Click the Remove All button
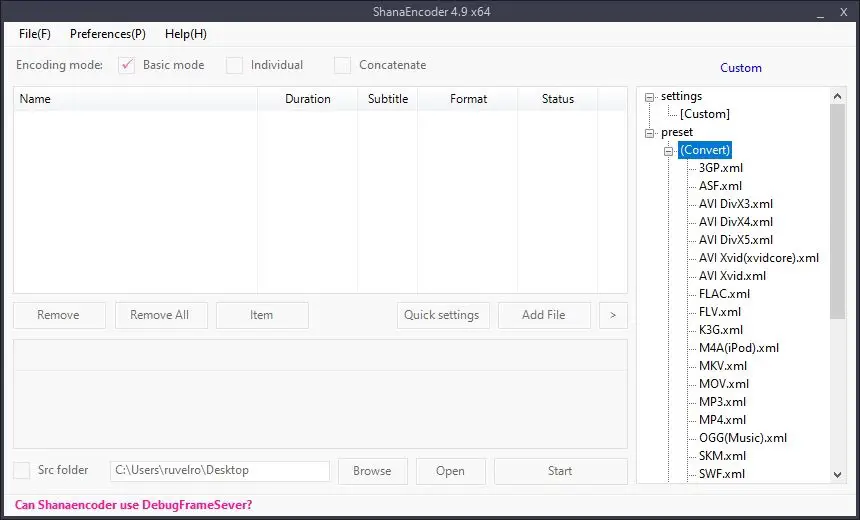 click(161, 315)
